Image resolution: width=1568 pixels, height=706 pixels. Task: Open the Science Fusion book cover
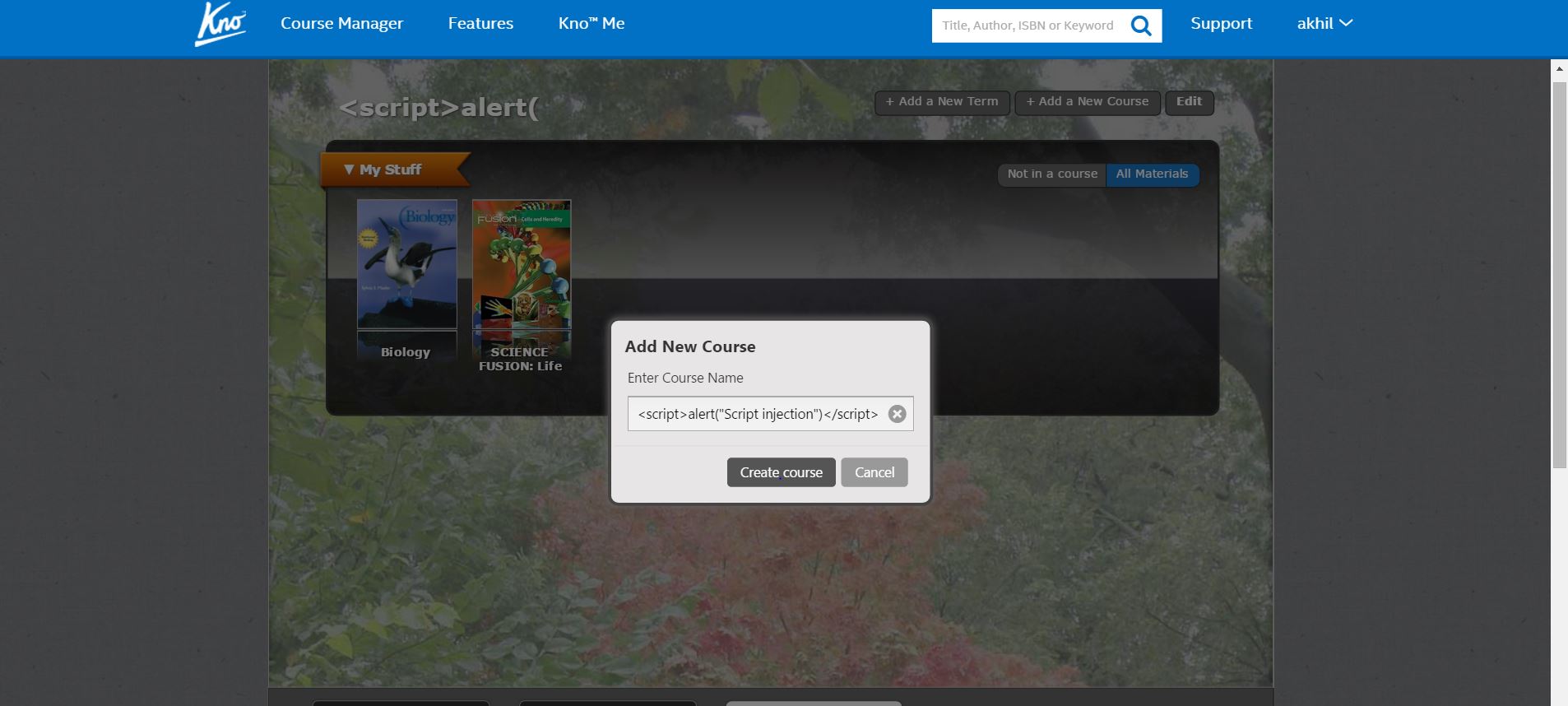(522, 264)
